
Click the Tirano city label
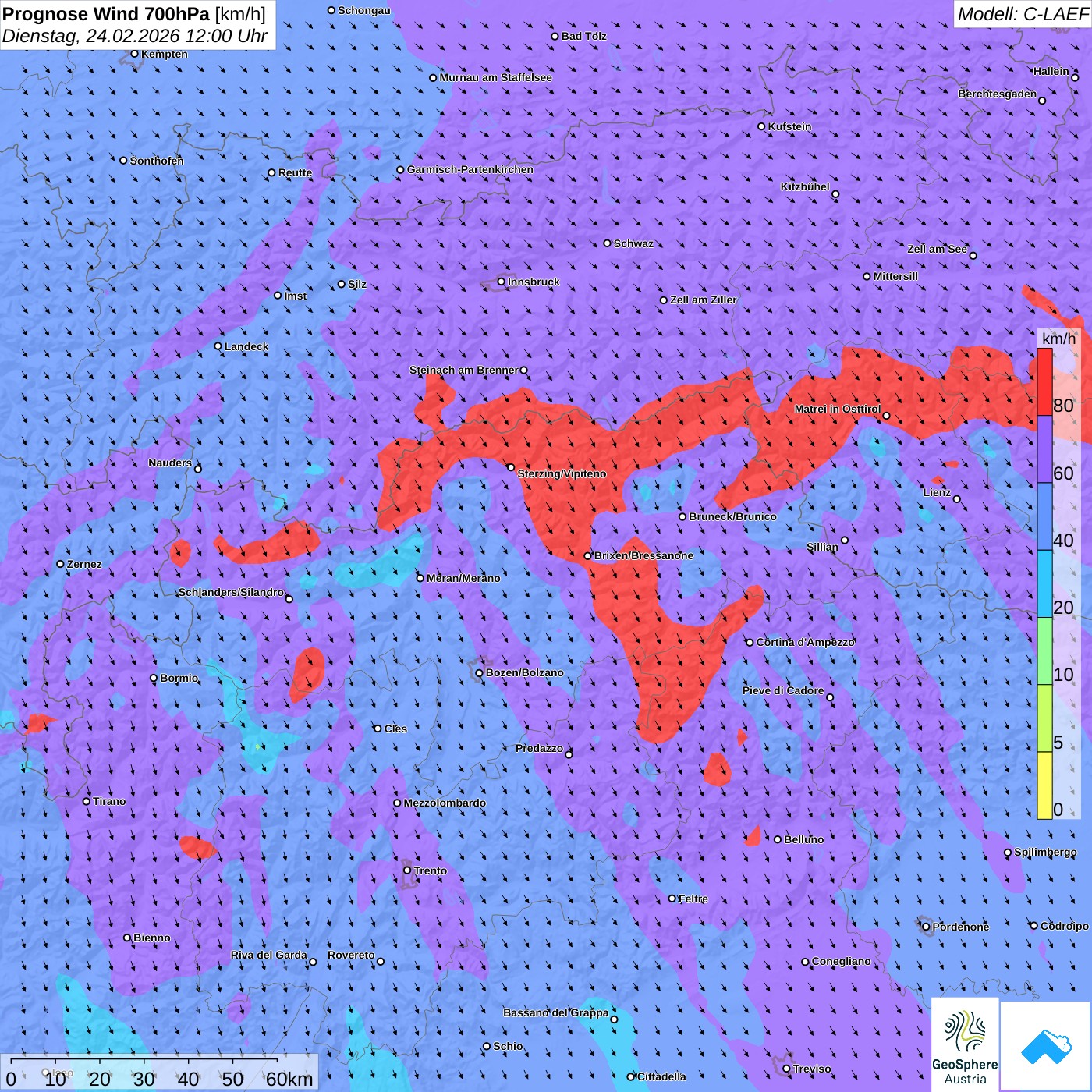click(x=109, y=801)
